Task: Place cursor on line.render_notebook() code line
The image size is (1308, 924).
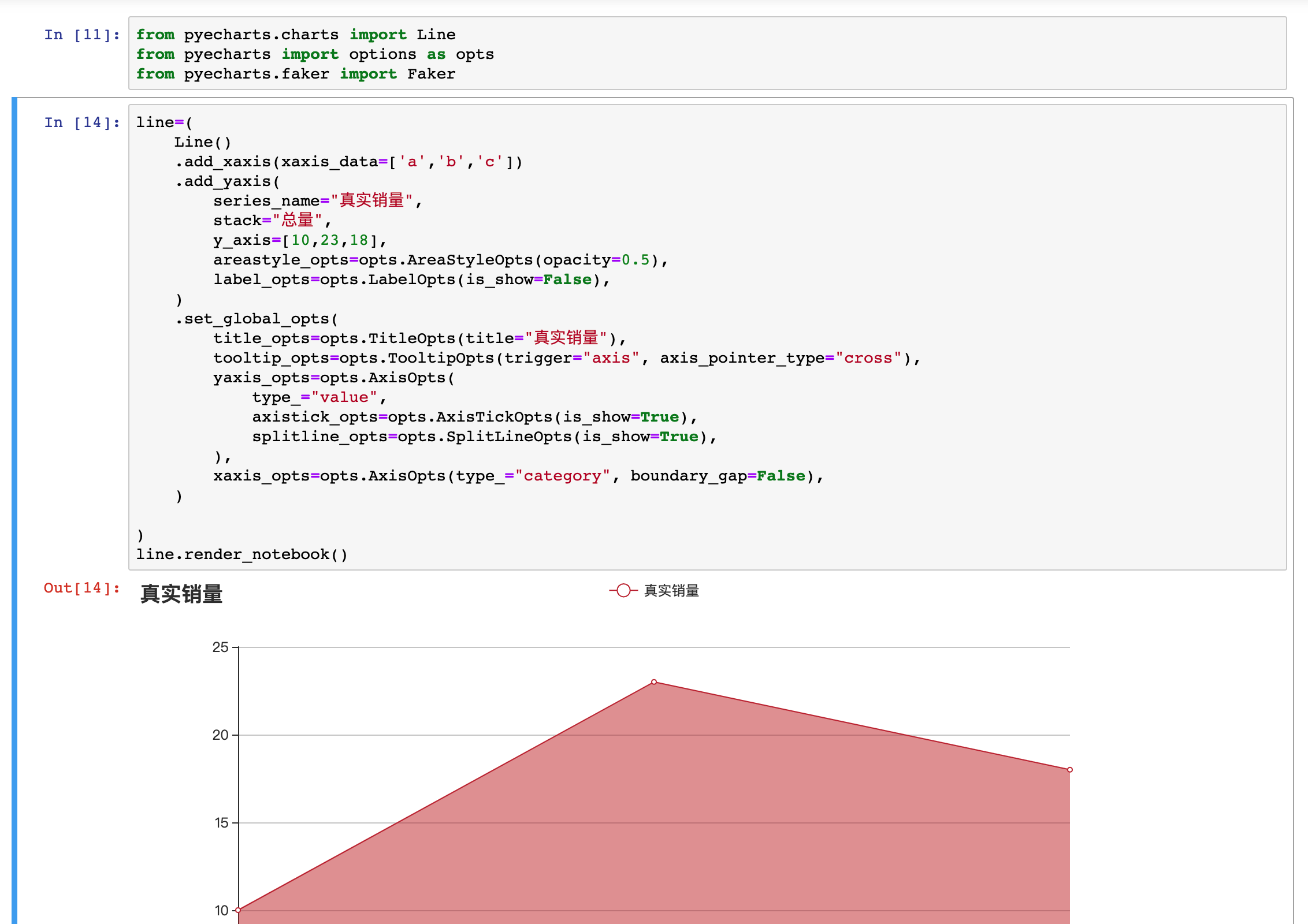Action: point(241,553)
